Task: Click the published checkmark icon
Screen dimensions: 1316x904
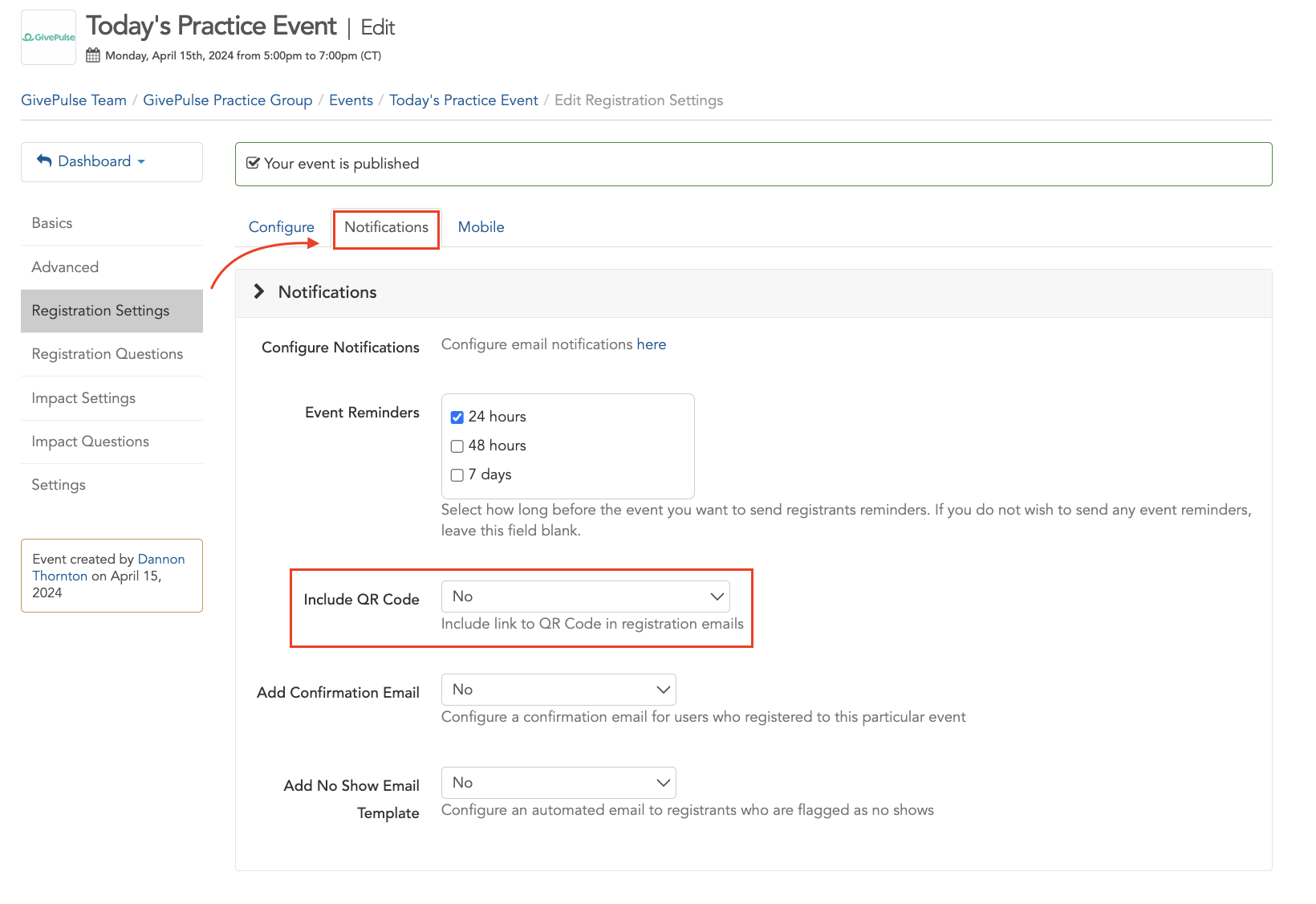Action: (253, 163)
